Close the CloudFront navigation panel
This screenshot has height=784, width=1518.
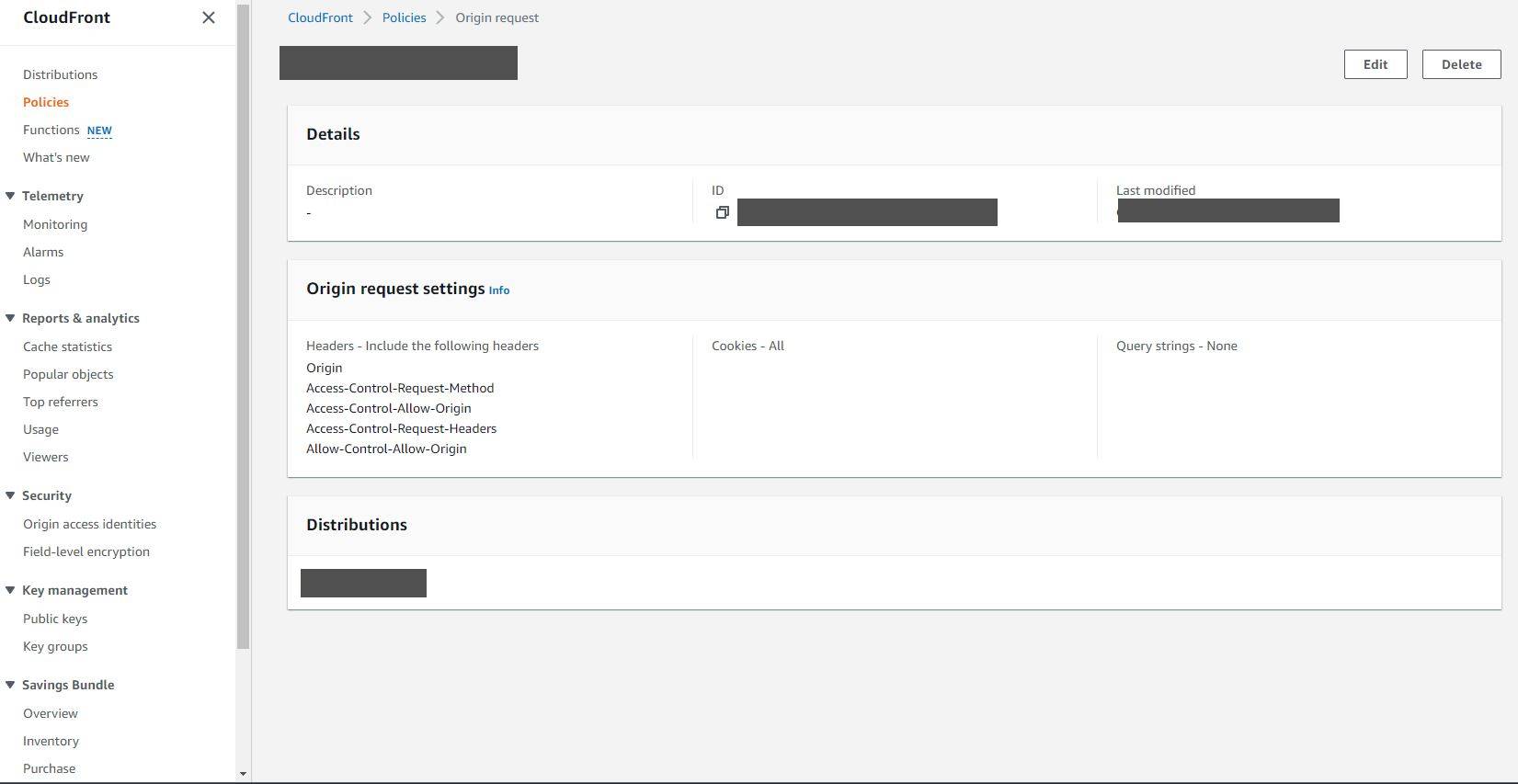tap(209, 17)
